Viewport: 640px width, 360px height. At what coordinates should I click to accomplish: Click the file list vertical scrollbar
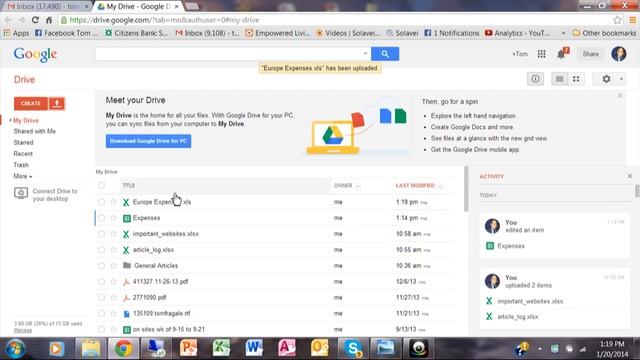click(466, 189)
